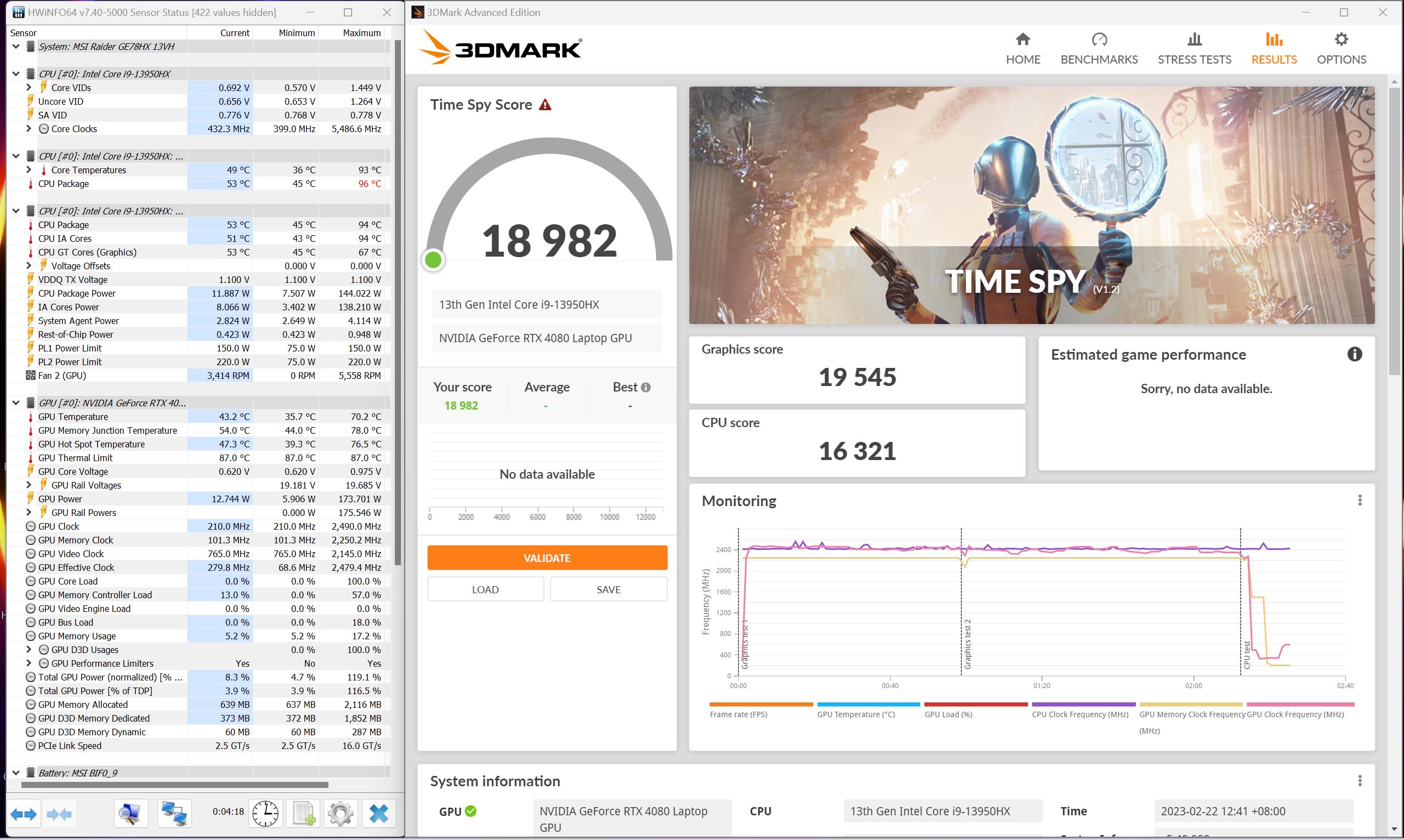Expand the Core Clocks row
This screenshot has height=840, width=1404.
29,129
